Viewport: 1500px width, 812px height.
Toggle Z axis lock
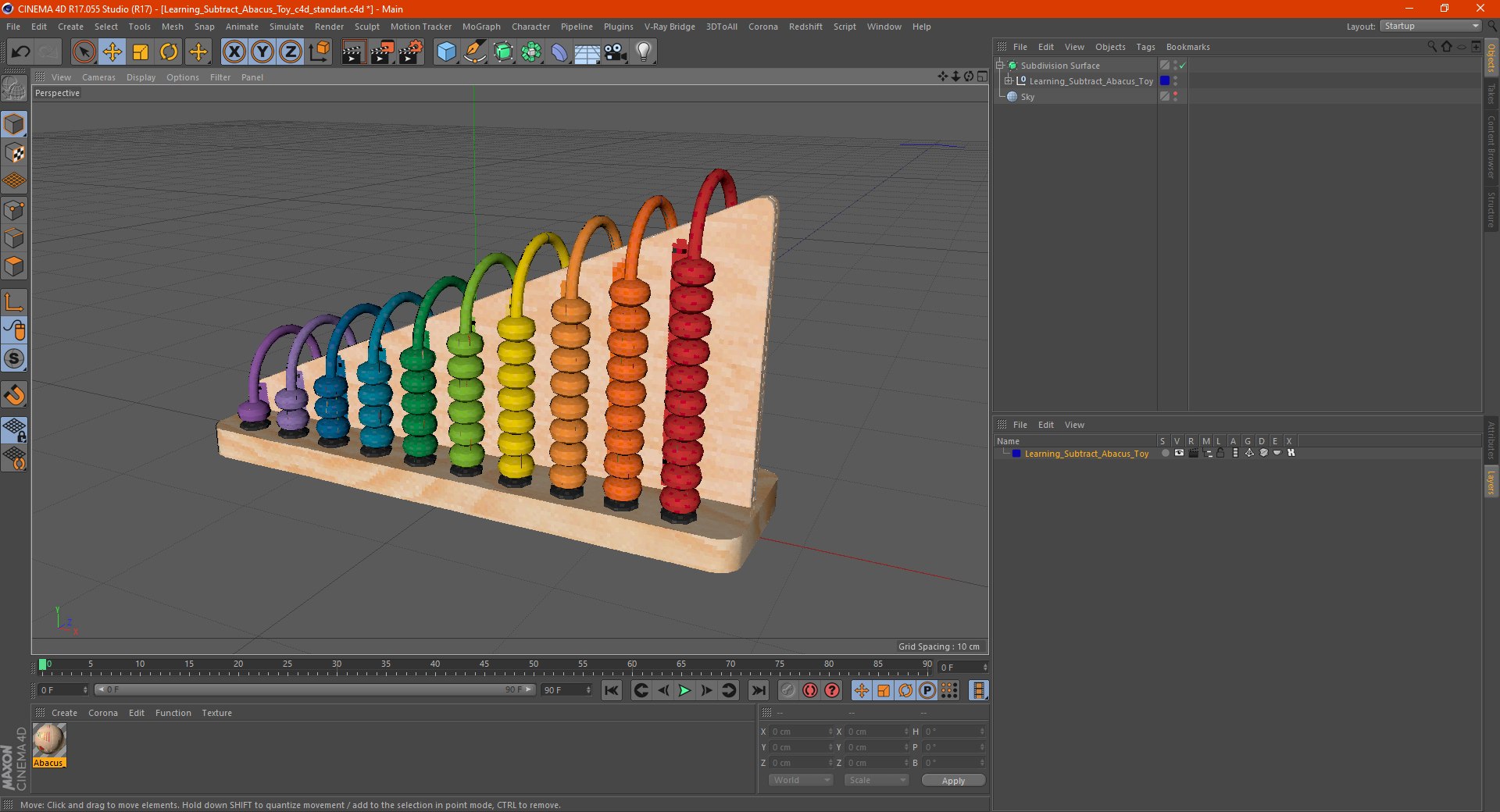click(x=291, y=52)
